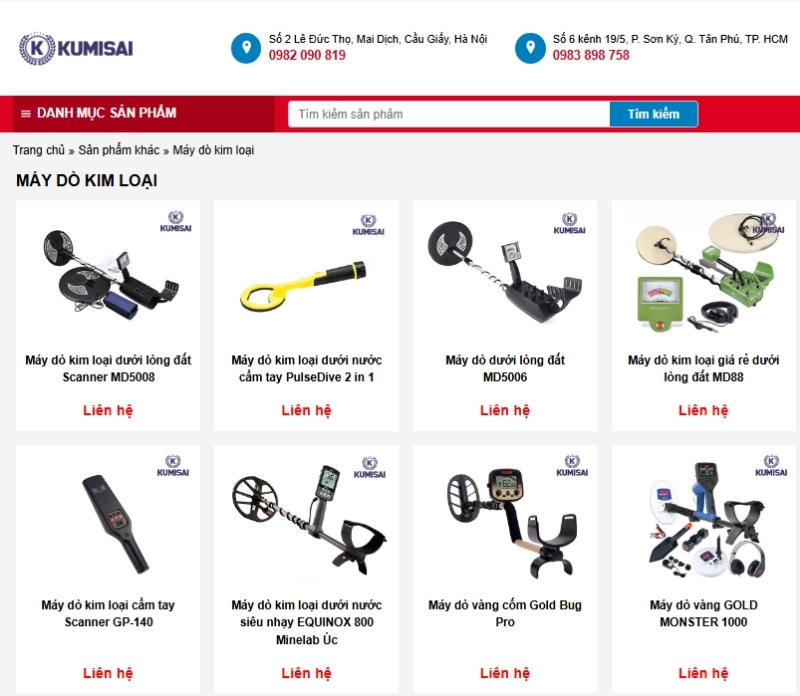Screen dimensions: 800x696
Task: Open the Gold Bug Pro product title
Action: [x=505, y=613]
